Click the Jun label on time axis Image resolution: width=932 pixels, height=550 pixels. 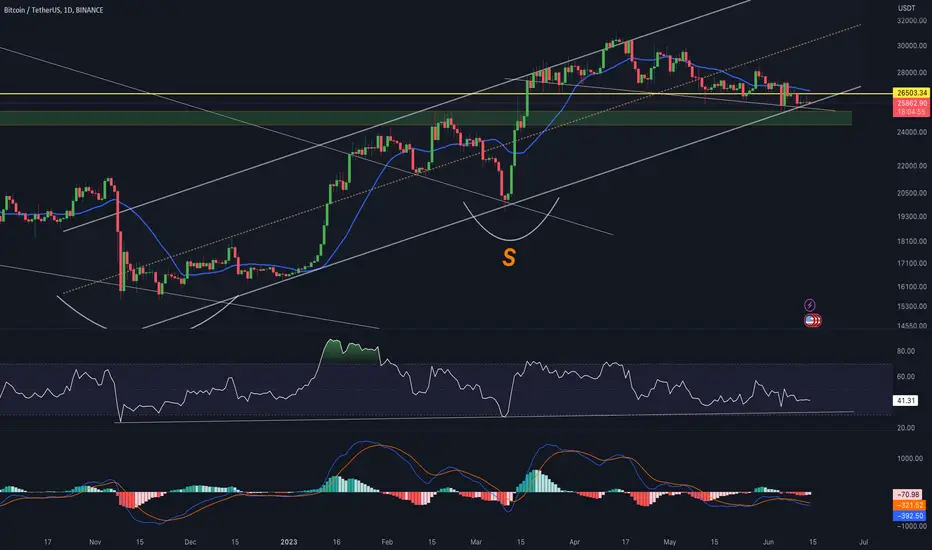tap(769, 542)
